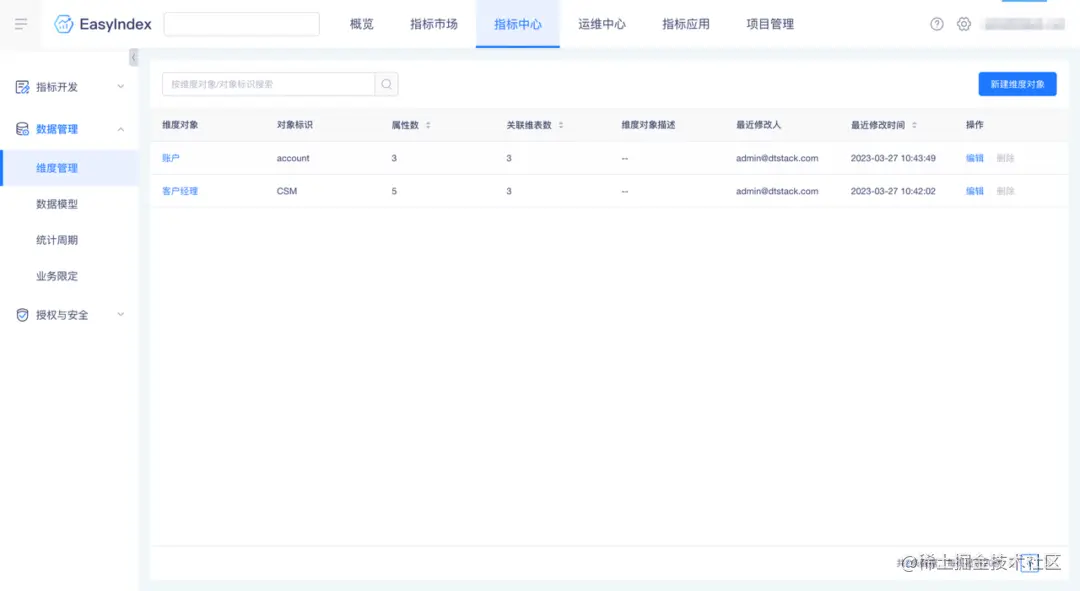Expand the 授权与安全 menu chevron
The width and height of the screenshot is (1080, 591).
click(x=121, y=315)
